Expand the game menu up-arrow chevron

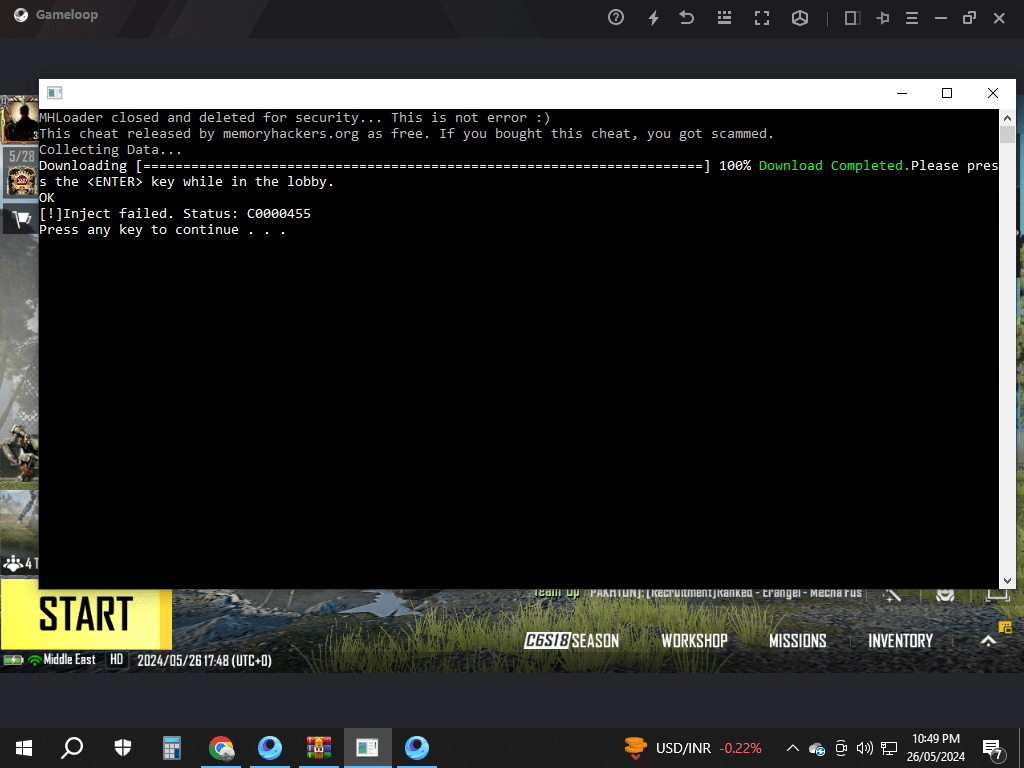point(989,641)
